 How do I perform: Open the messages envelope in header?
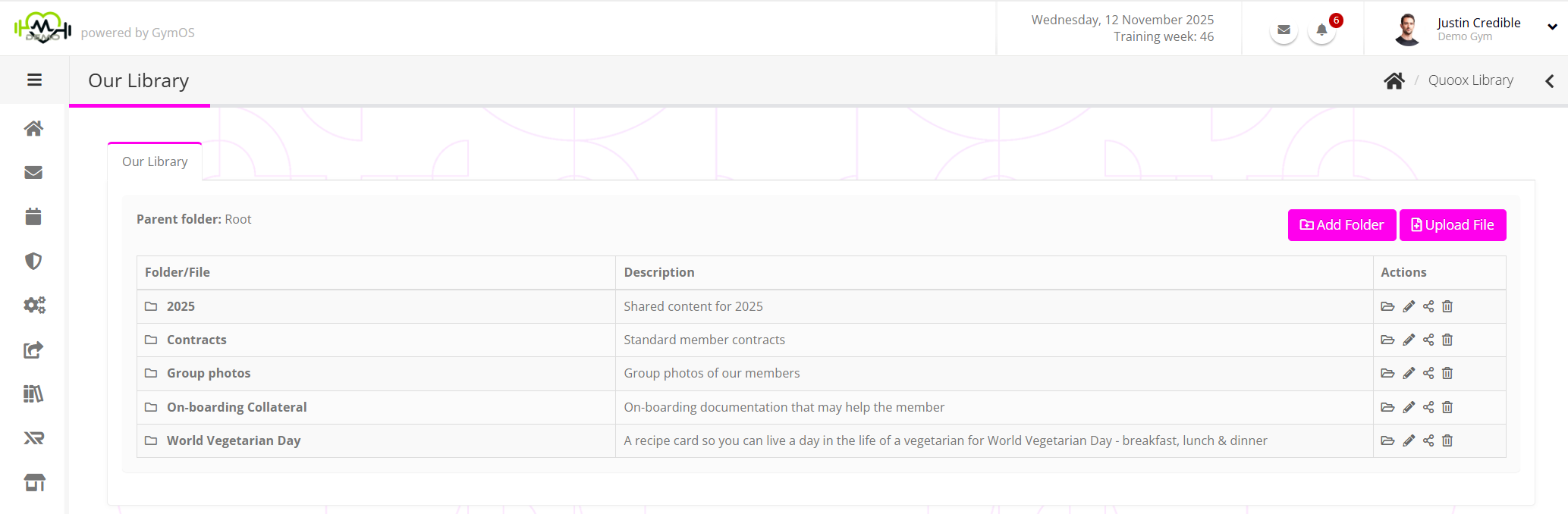(x=1284, y=30)
